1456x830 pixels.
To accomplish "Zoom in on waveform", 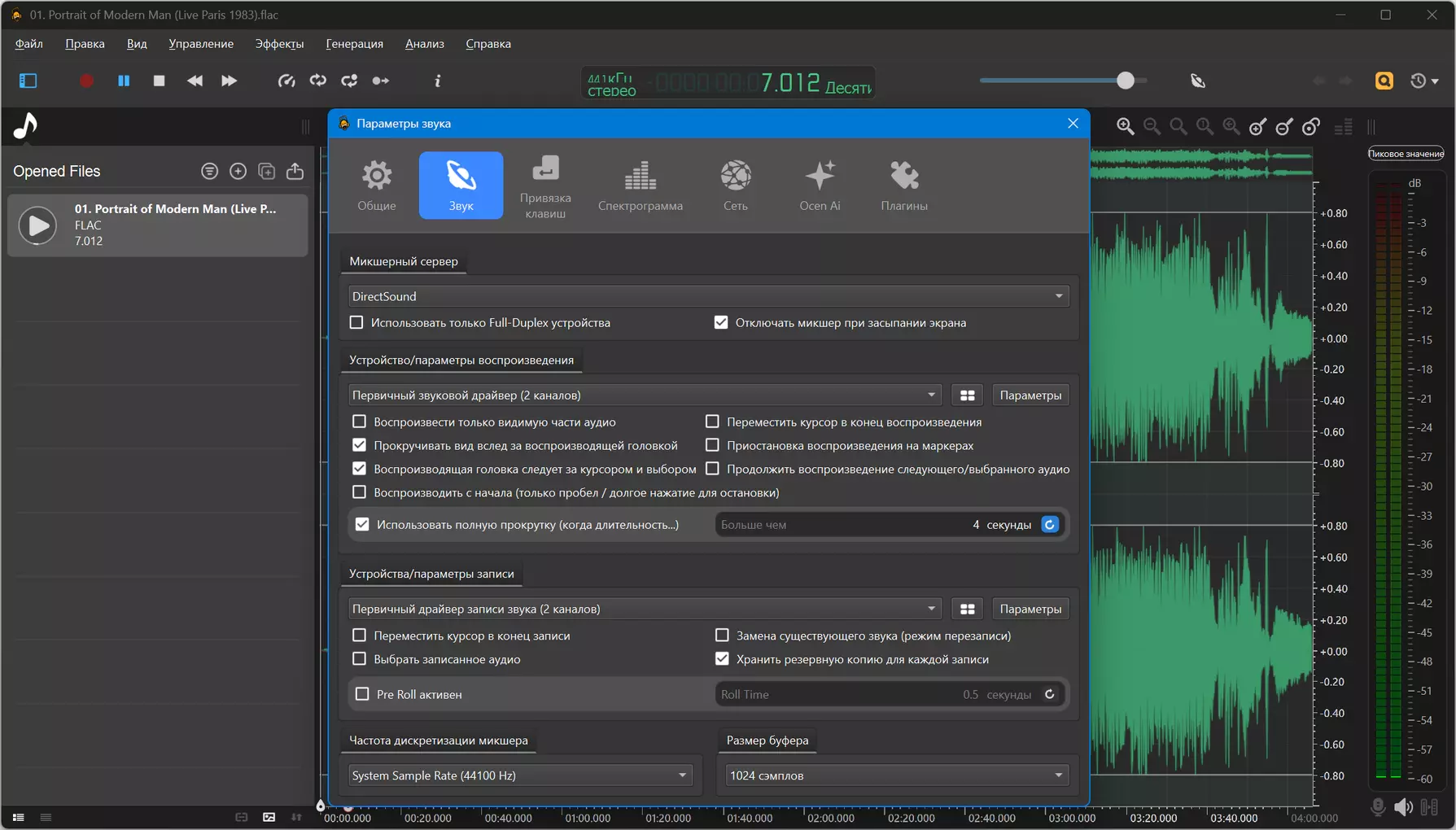I will (x=1125, y=126).
